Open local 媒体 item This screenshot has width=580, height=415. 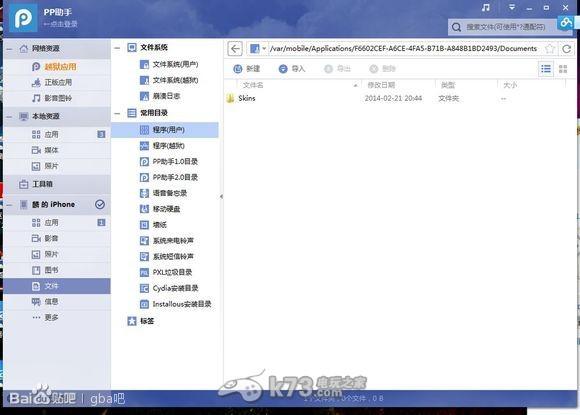57,150
